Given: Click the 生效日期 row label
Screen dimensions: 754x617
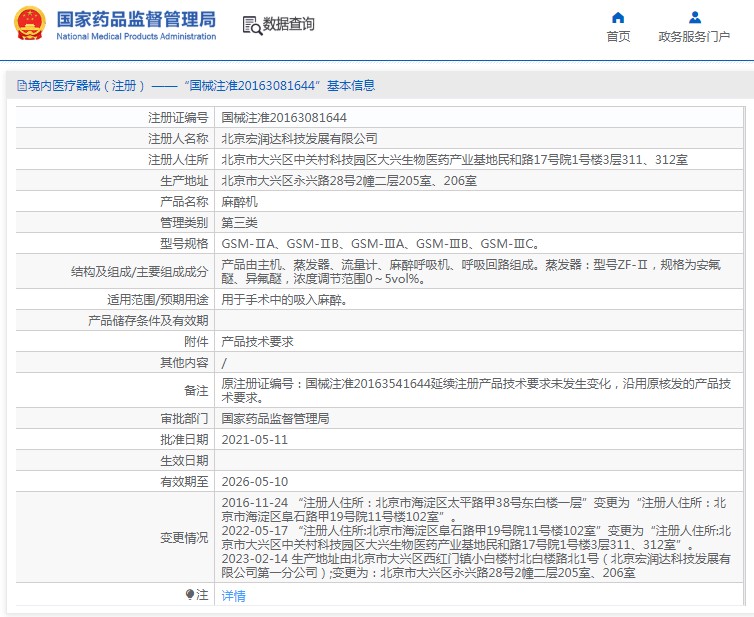Looking at the screenshot, I should pyautogui.click(x=184, y=461).
